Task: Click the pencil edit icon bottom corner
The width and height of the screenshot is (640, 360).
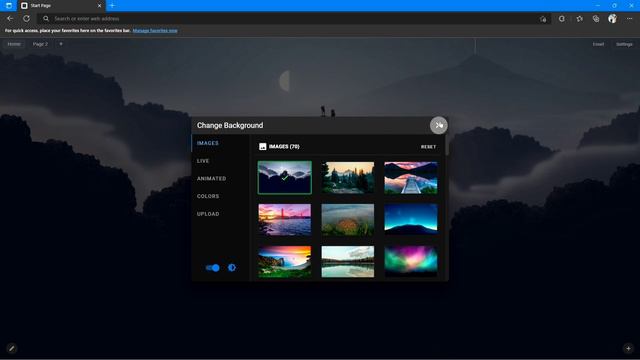Action: pyautogui.click(x=11, y=348)
